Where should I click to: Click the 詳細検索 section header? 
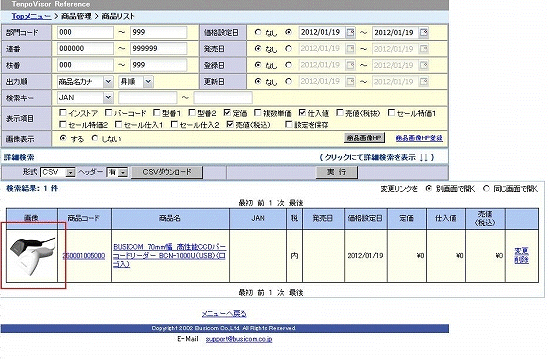pyautogui.click(x=19, y=157)
